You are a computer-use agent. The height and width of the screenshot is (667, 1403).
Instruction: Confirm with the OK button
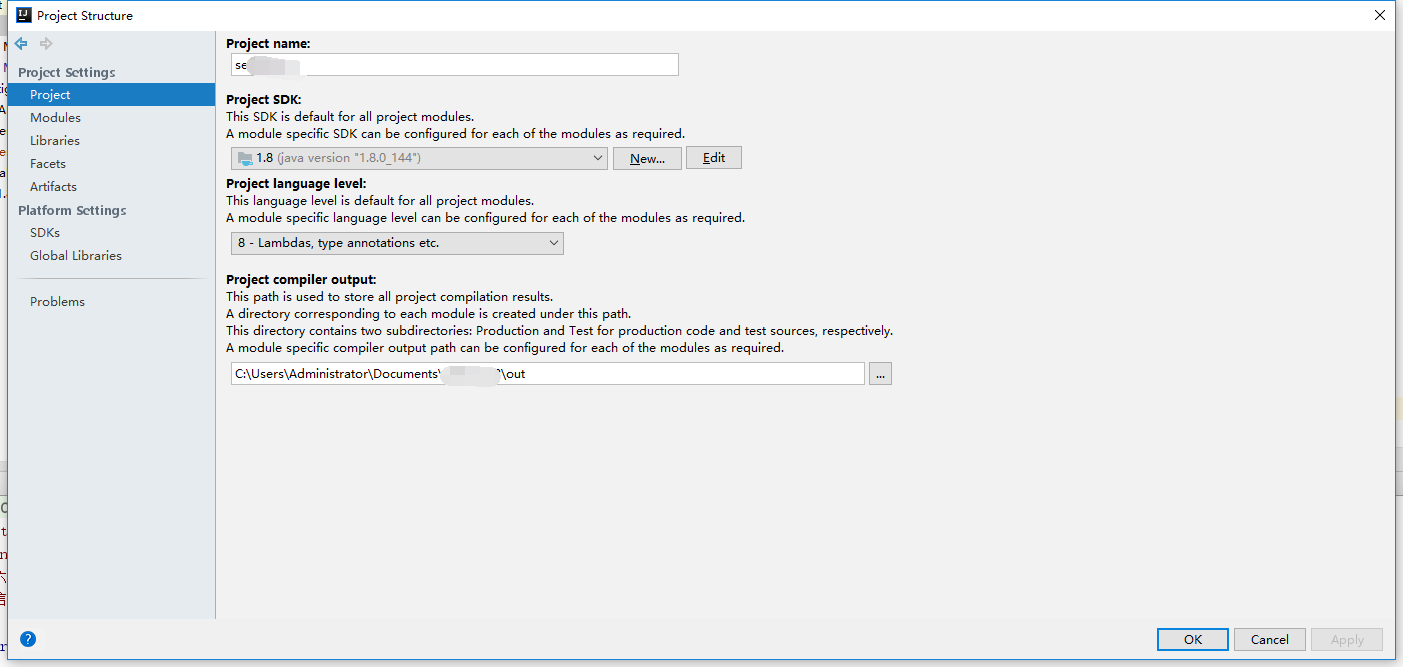[x=1193, y=640]
